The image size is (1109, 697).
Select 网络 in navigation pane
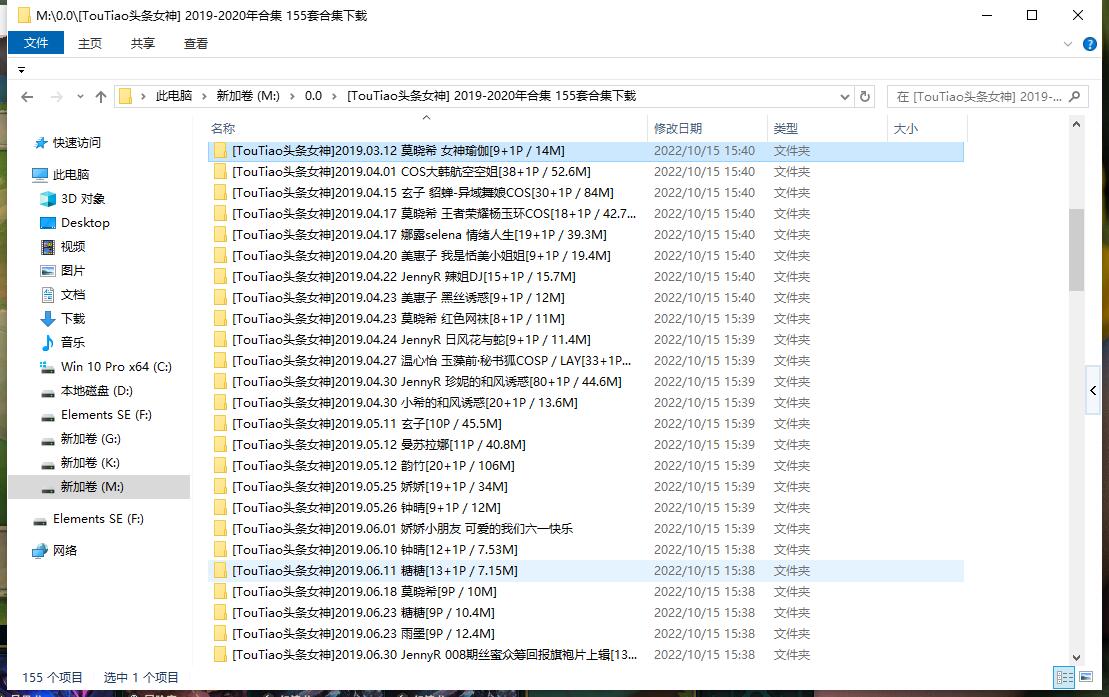tap(64, 551)
